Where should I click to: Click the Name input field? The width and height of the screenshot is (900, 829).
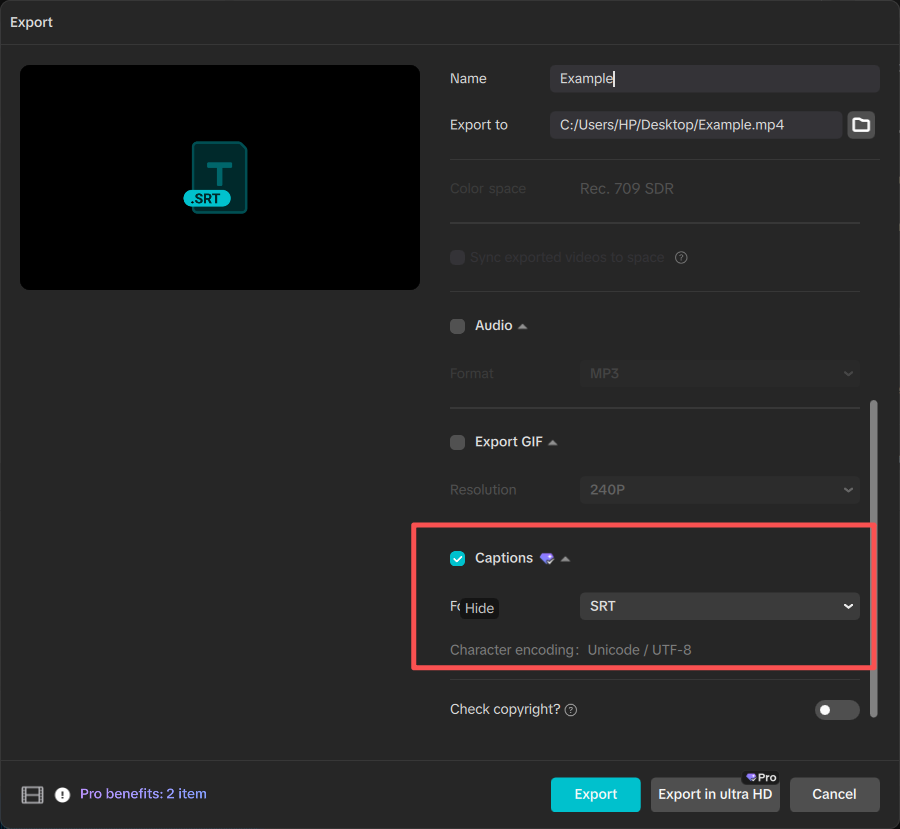point(714,79)
